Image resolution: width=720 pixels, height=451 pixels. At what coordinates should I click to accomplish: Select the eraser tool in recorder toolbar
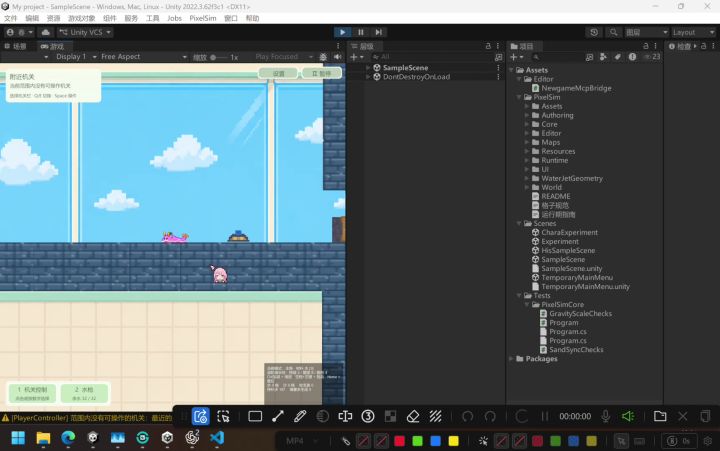[413, 417]
